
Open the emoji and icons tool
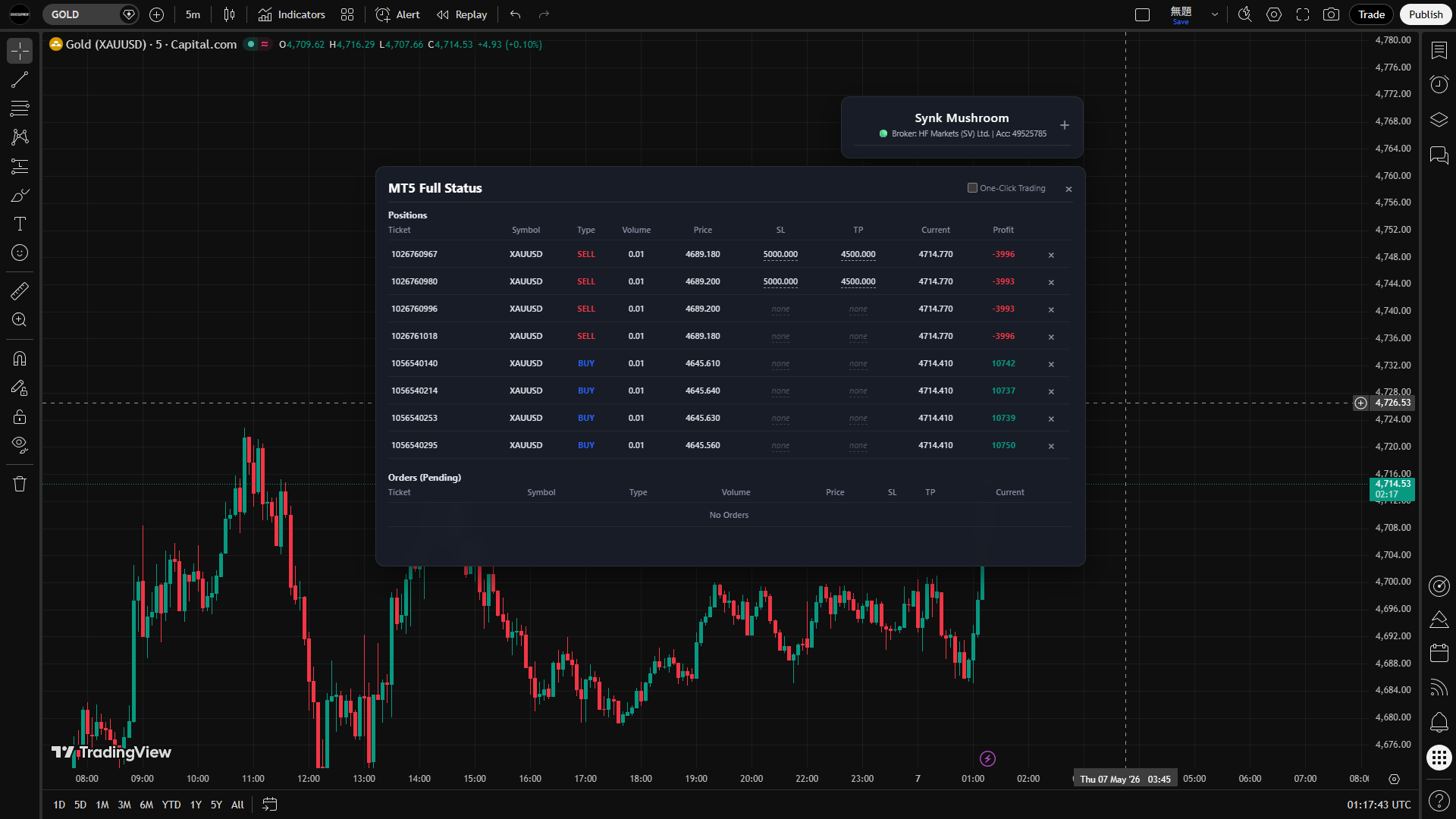tap(20, 253)
